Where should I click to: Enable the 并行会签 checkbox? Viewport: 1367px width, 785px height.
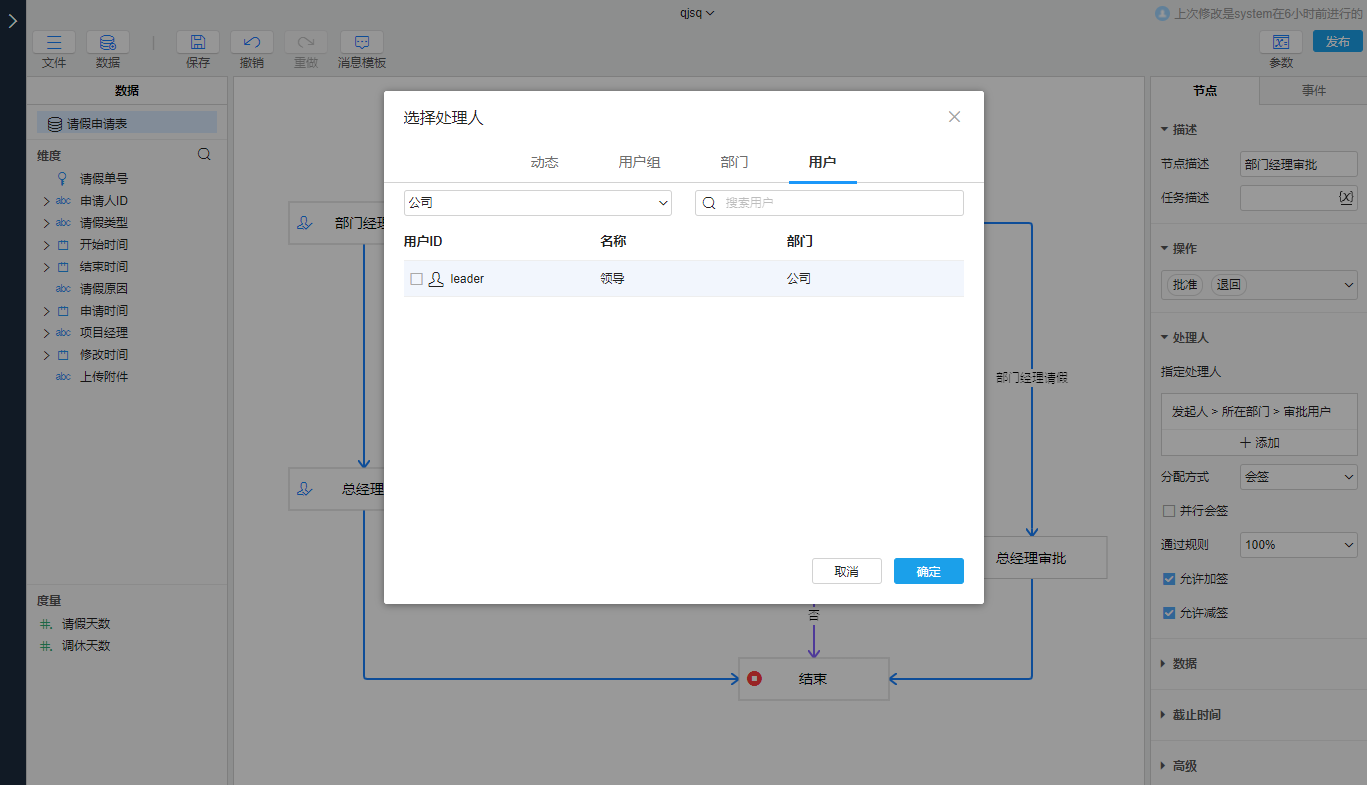[1169, 511]
